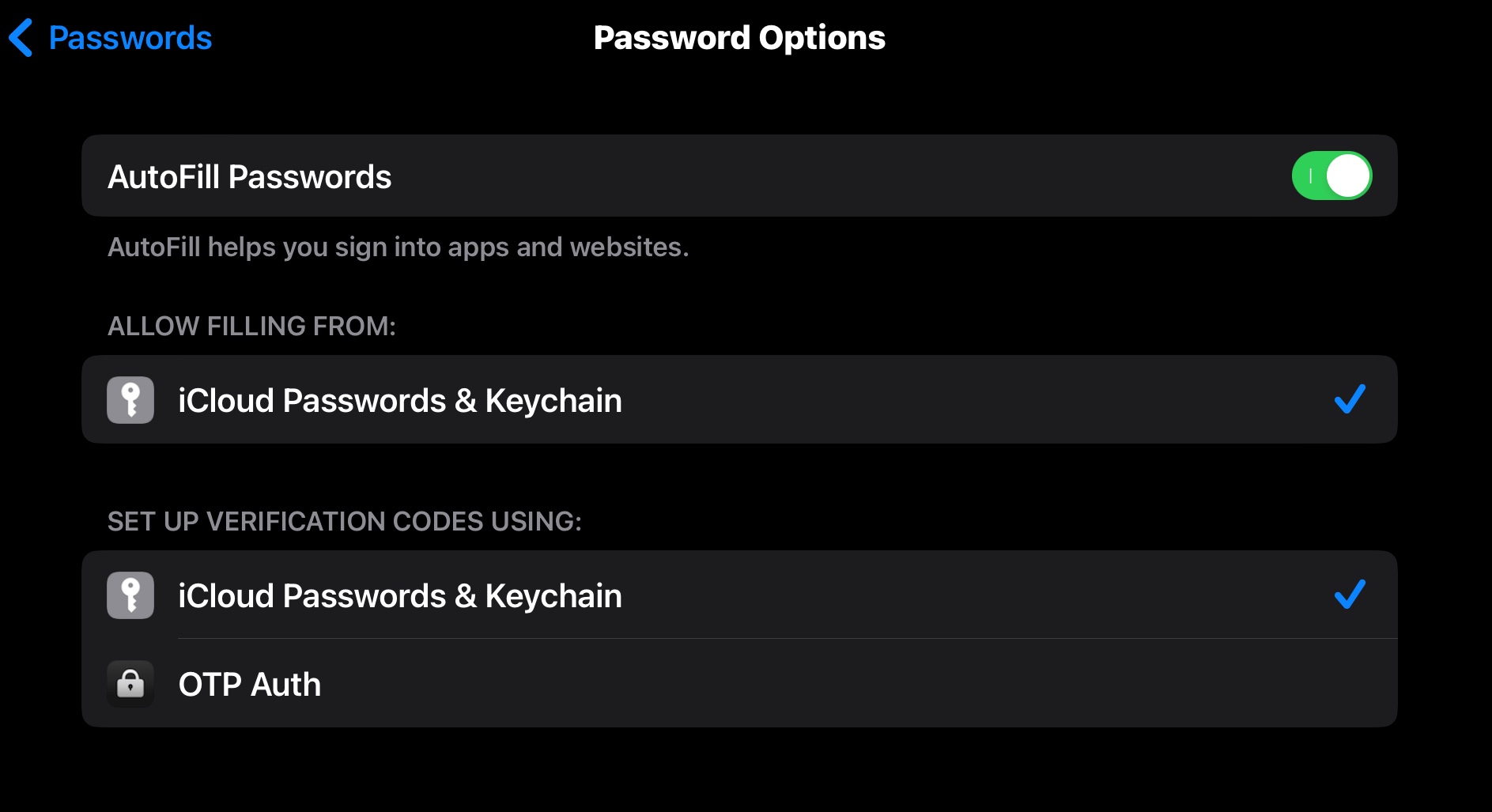Click the AutoFill Passwords label text
1492x812 pixels.
(250, 177)
